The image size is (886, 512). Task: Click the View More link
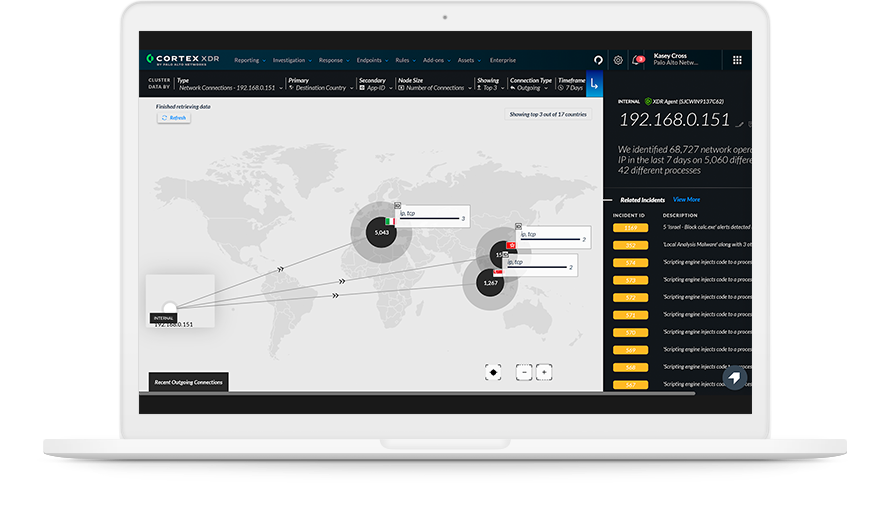click(x=686, y=200)
